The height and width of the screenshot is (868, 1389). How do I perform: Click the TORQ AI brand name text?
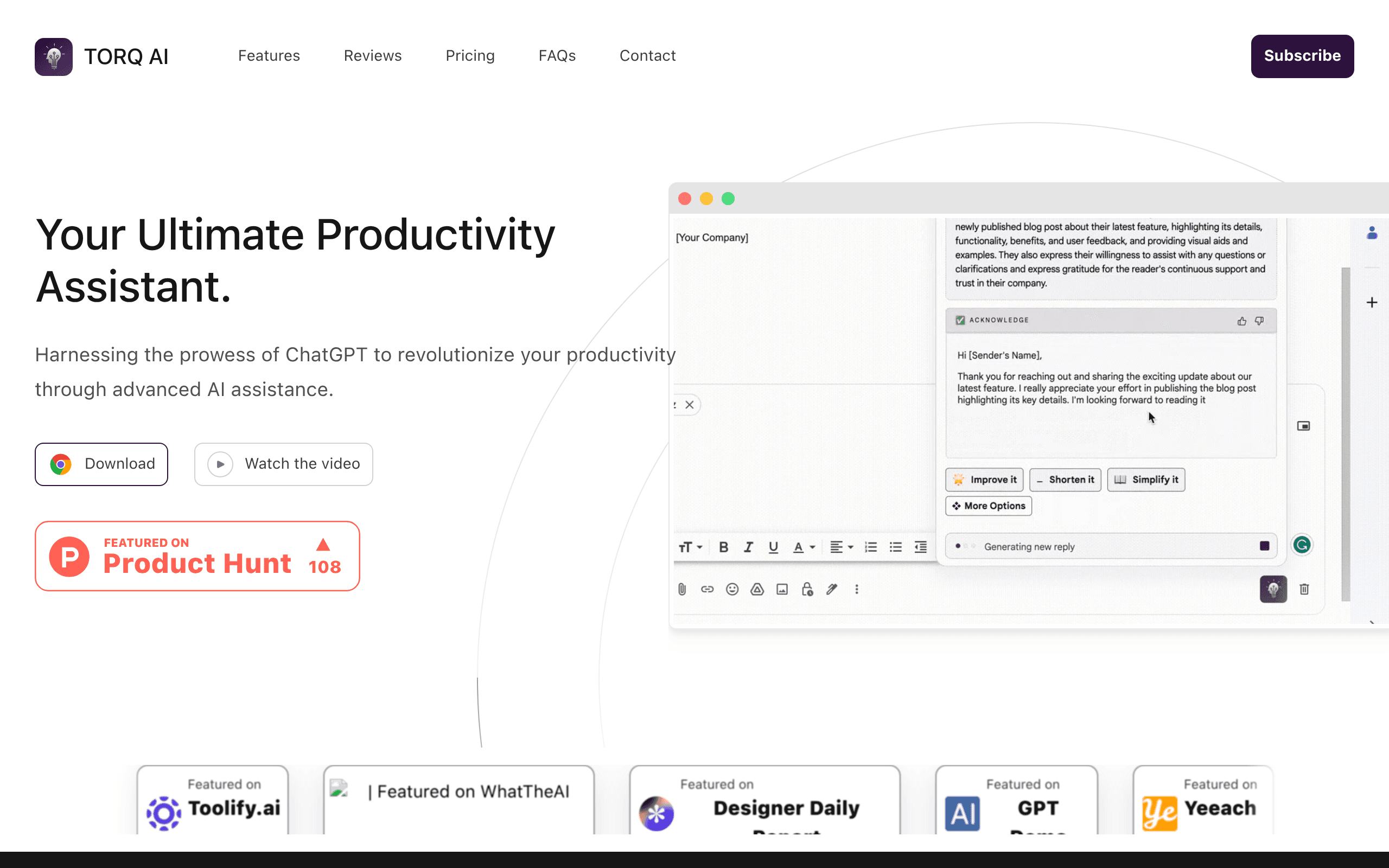coord(126,56)
